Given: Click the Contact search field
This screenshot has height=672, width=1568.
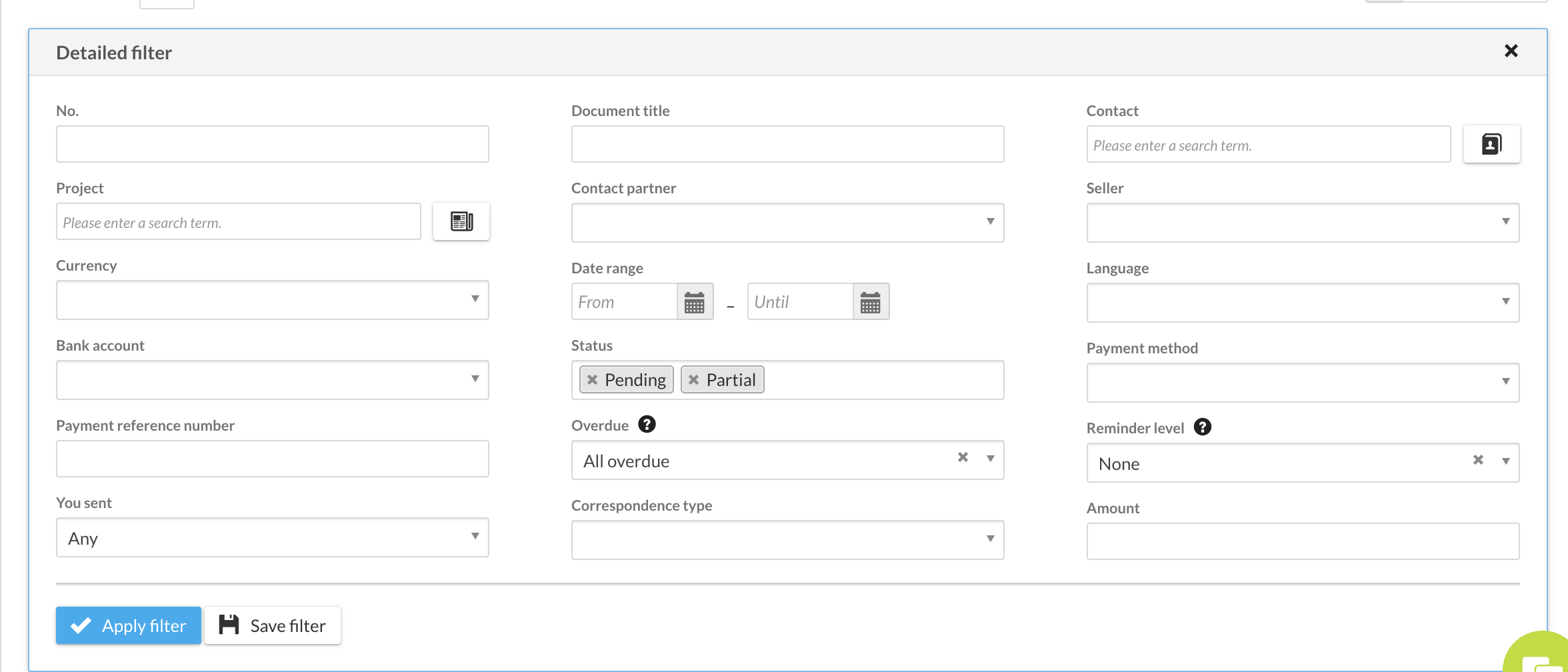Looking at the screenshot, I should pos(1268,144).
